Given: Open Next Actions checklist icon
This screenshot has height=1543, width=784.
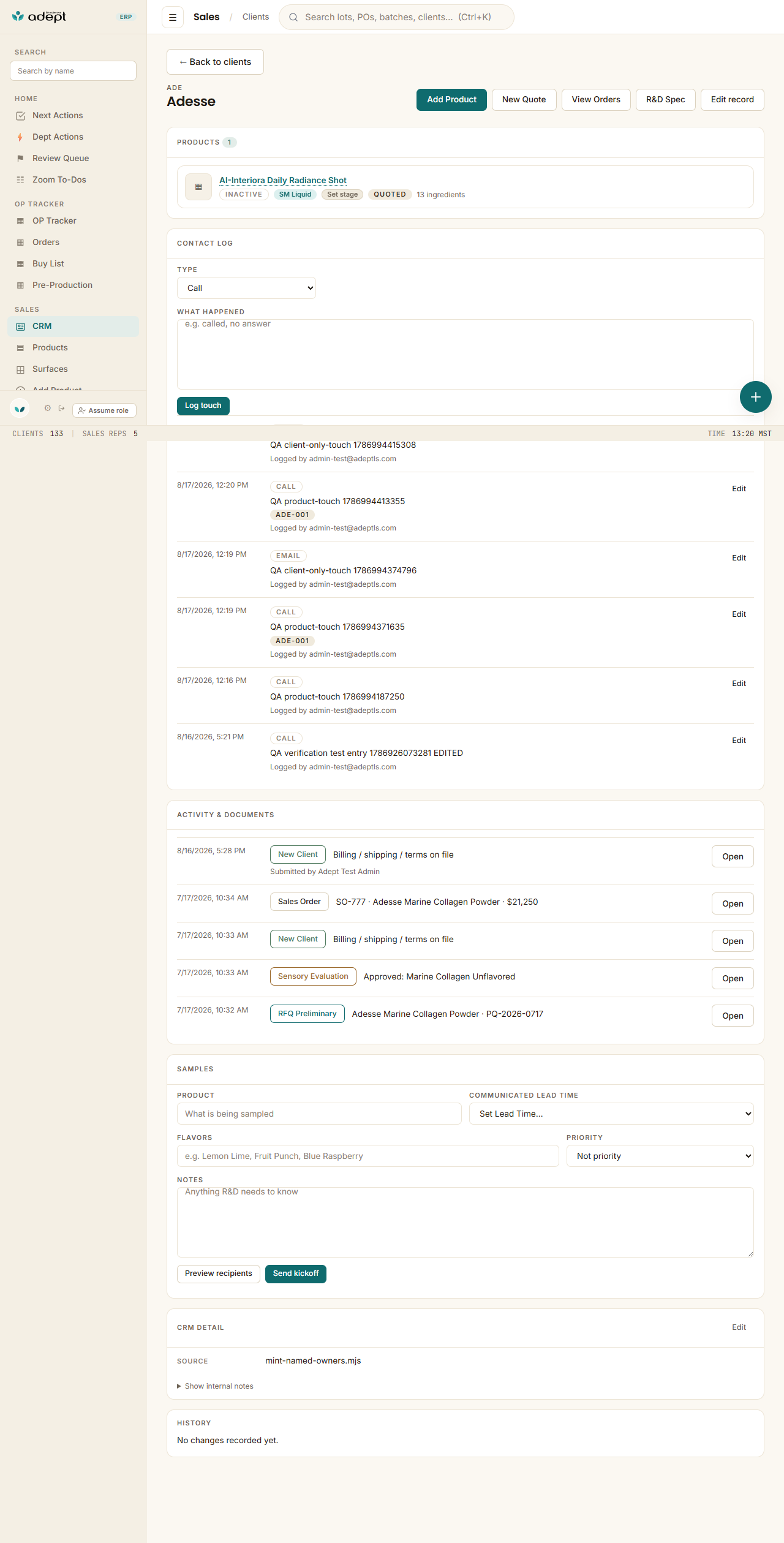Looking at the screenshot, I should (x=21, y=116).
